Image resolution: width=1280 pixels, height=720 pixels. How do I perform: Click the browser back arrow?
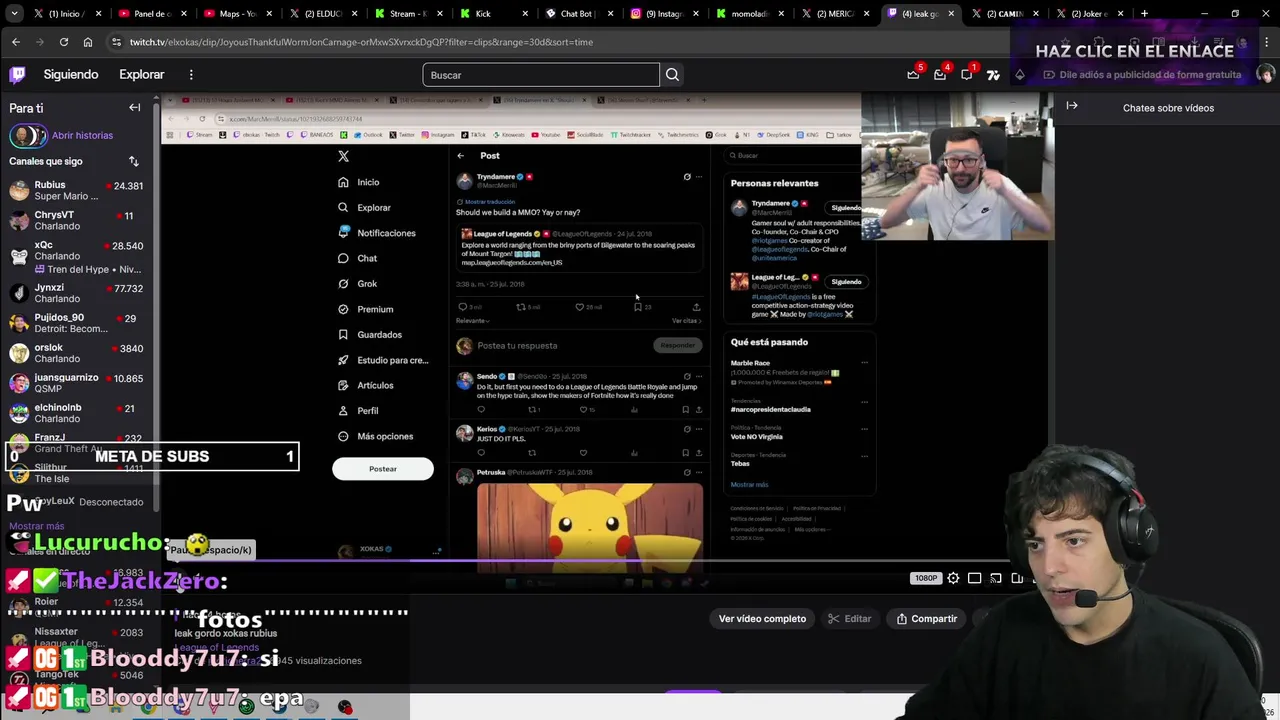15,42
